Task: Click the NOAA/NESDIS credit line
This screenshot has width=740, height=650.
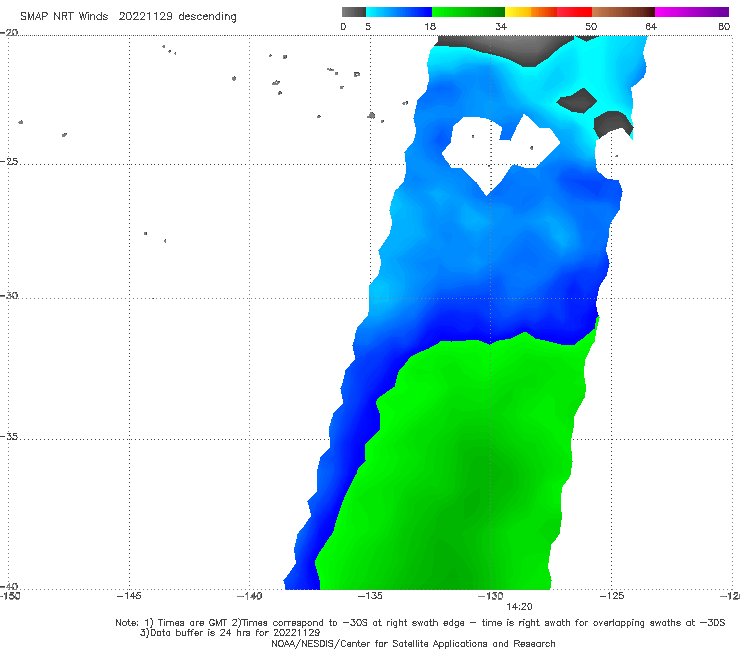Action: click(x=413, y=644)
